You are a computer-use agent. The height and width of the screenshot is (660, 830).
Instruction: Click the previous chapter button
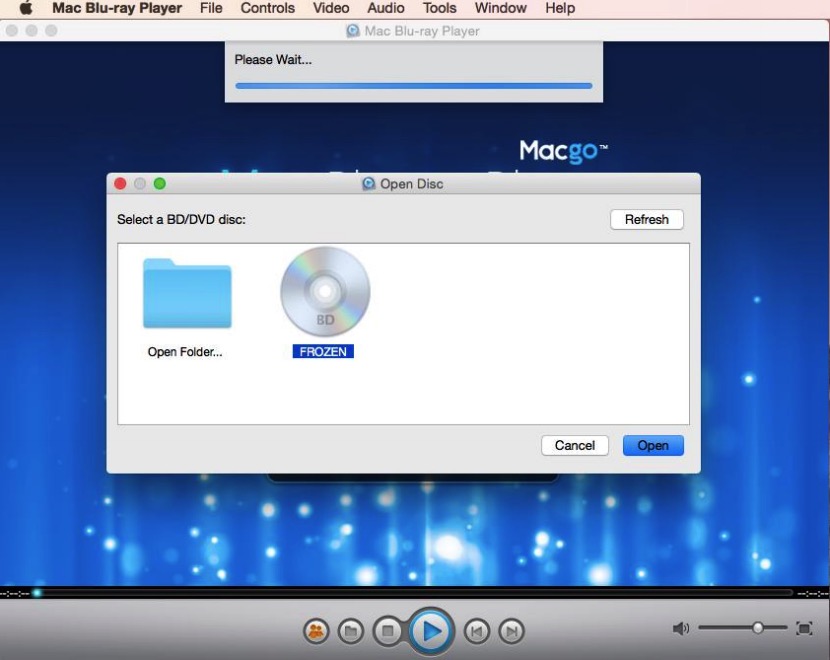point(476,631)
